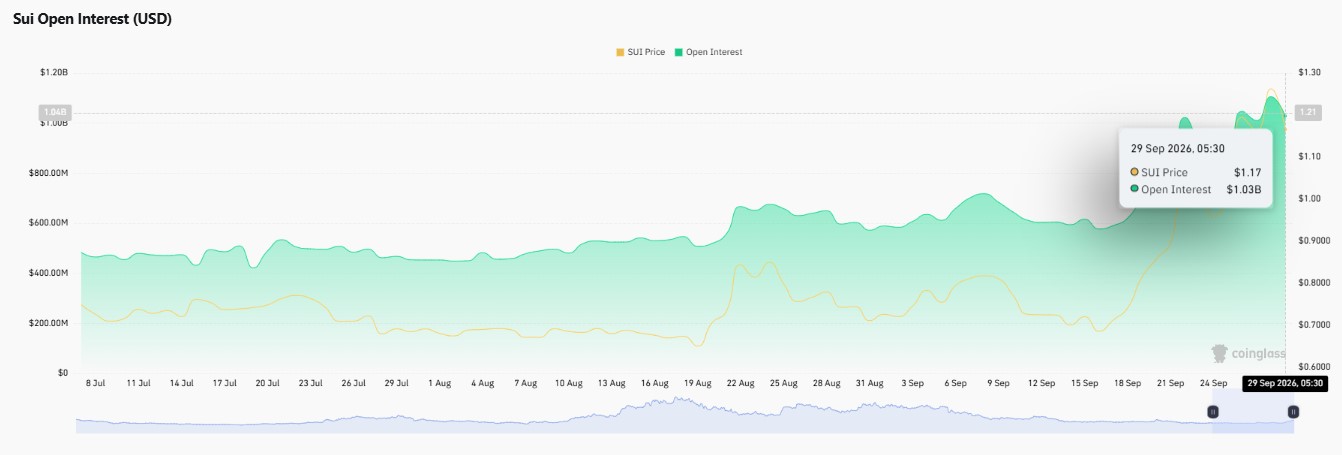Screen dimensions: 1342x455
Task: Click the '$1.10' right axis label
Action: pos(1309,156)
